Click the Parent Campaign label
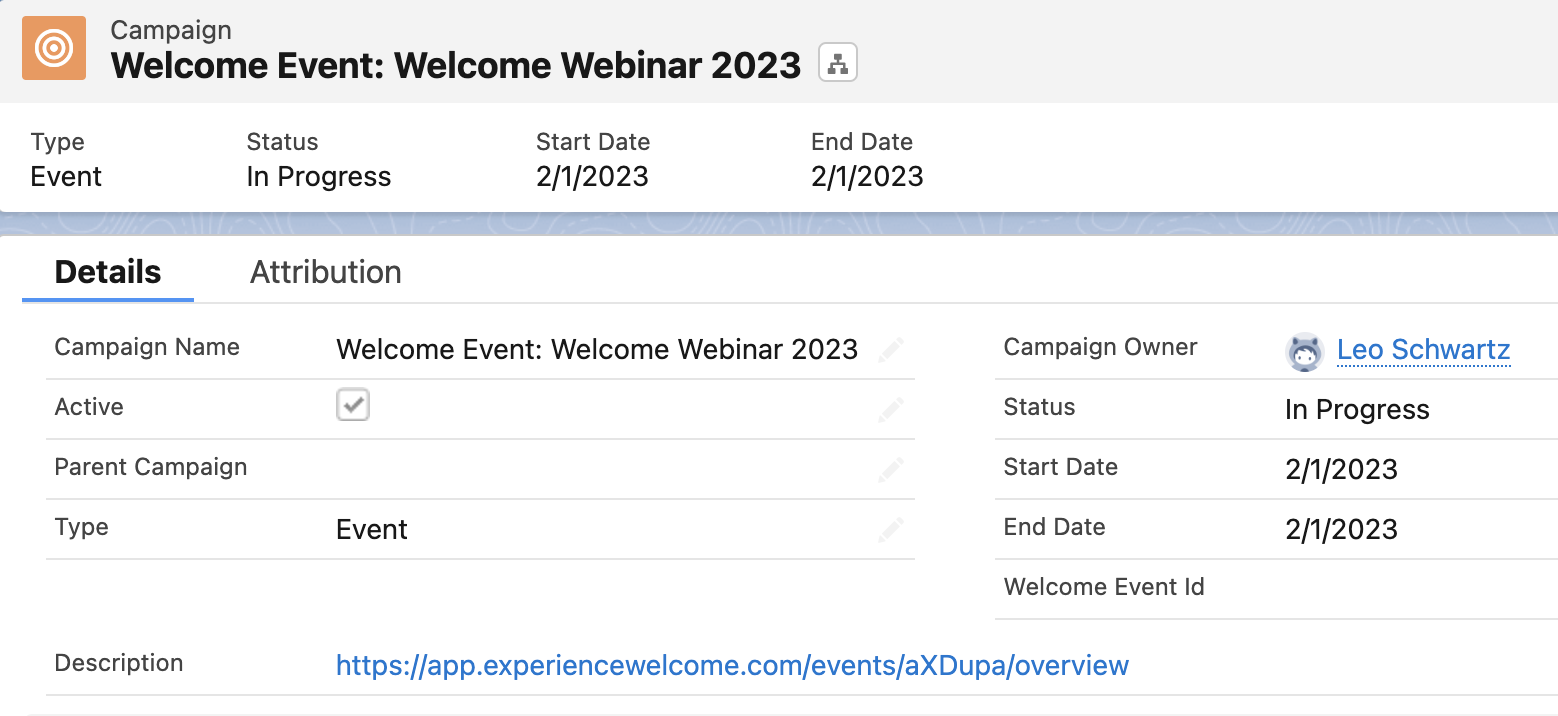This screenshot has height=716, width=1558. [150, 467]
